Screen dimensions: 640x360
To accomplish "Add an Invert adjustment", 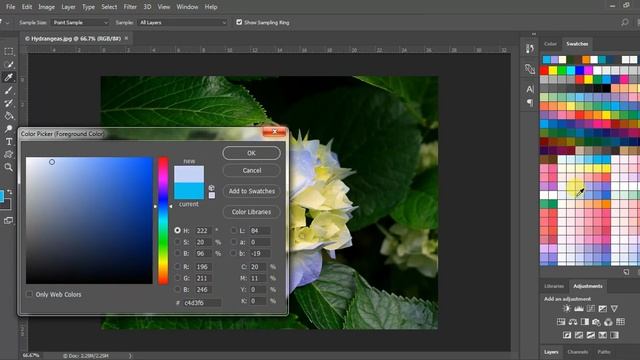I will pos(567,335).
